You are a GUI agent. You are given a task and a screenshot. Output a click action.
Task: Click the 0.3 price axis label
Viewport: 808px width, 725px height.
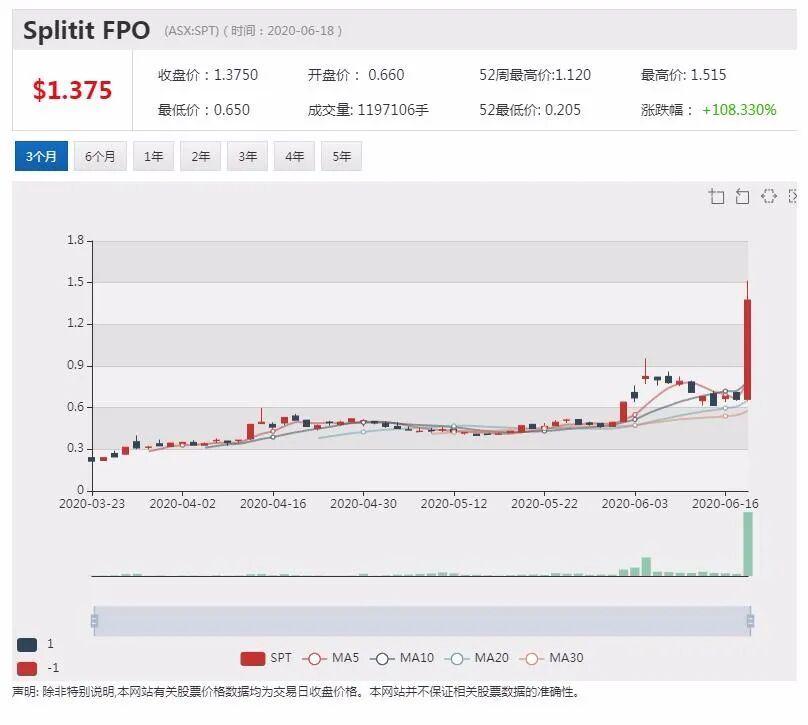[x=75, y=448]
